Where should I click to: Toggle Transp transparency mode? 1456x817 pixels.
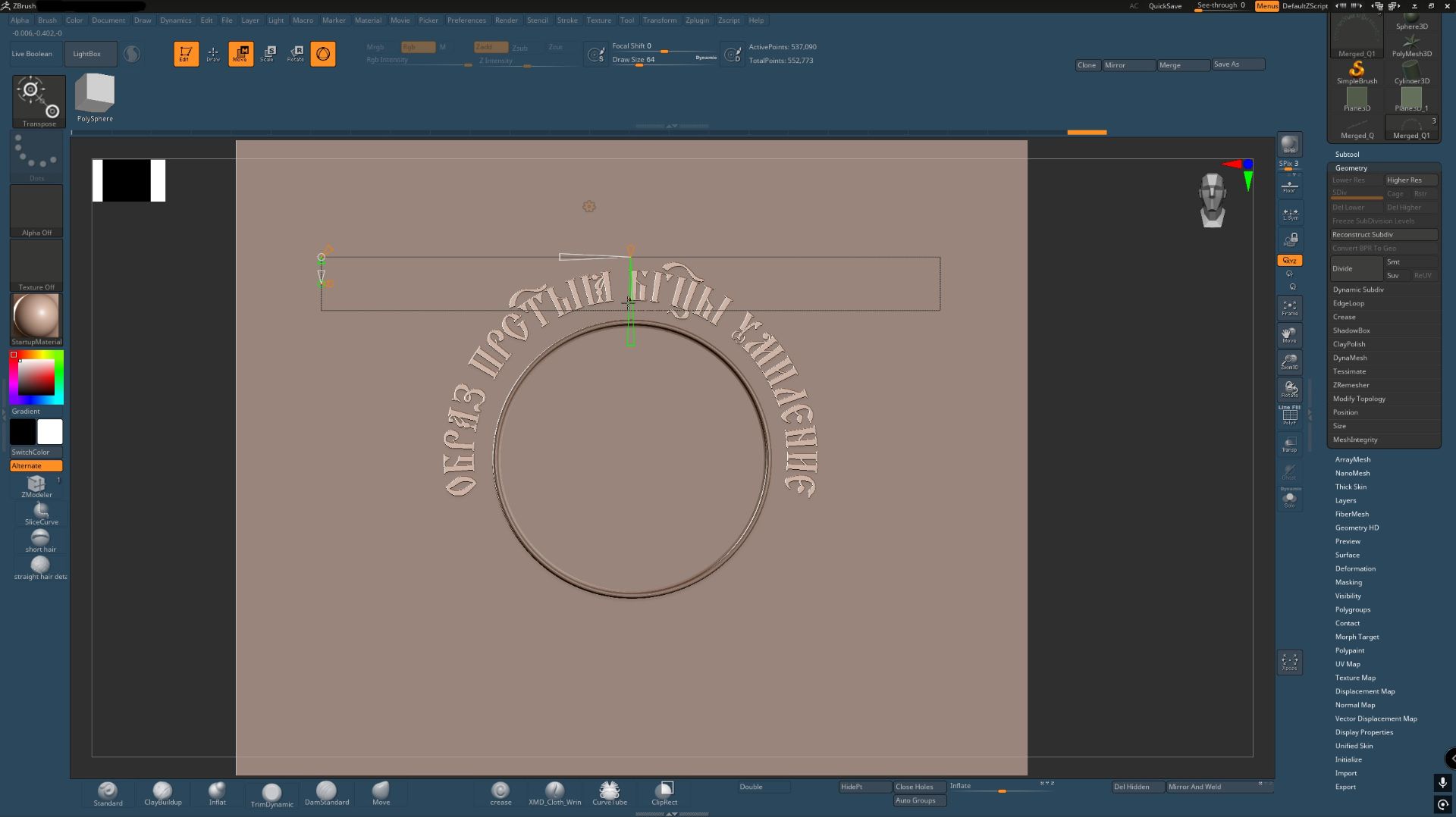1289,444
